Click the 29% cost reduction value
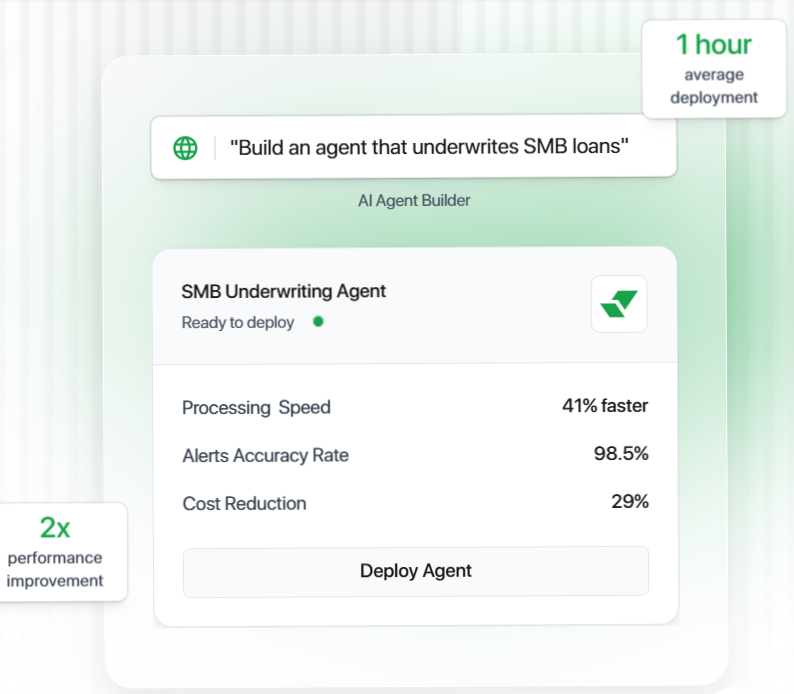This screenshot has height=694, width=794. [630, 502]
